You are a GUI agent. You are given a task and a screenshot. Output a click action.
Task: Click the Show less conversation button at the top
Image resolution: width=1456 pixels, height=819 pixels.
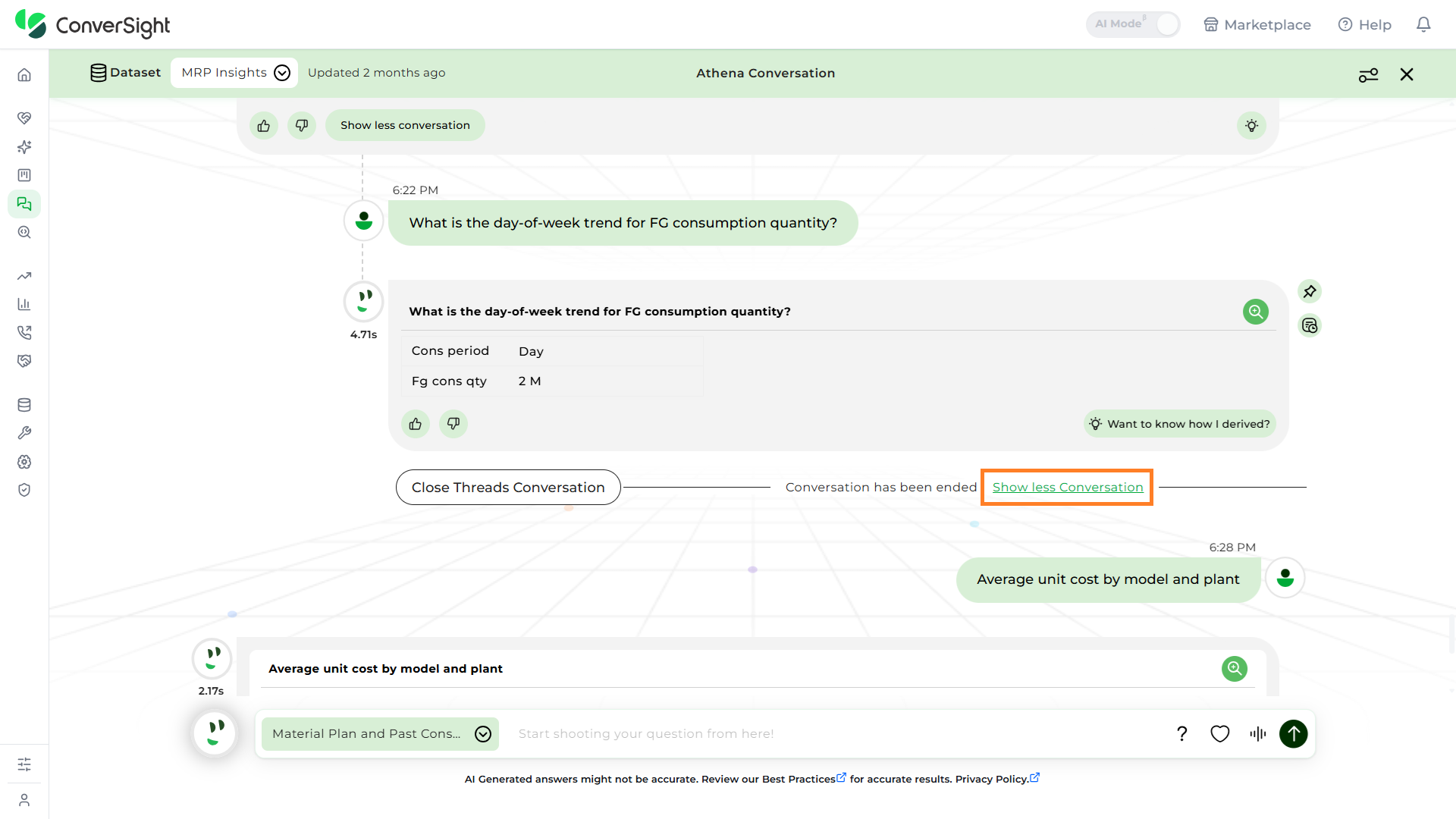405,125
